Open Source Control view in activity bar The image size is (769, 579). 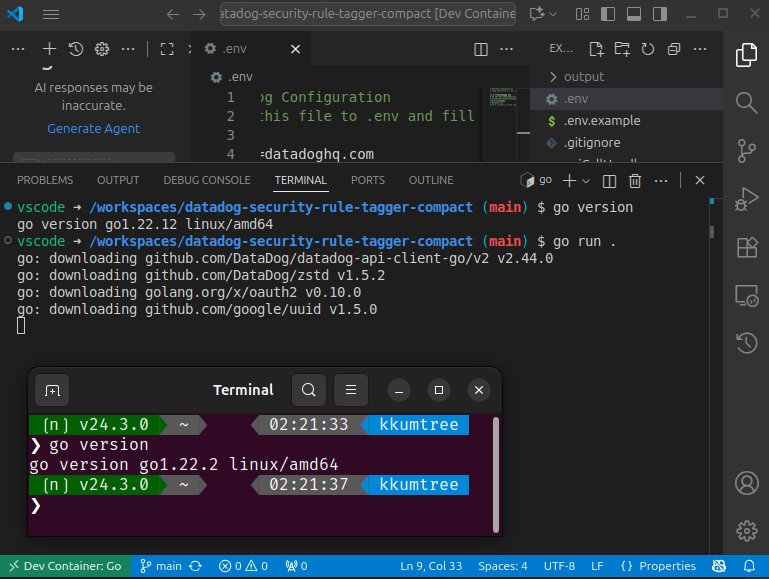(x=746, y=151)
